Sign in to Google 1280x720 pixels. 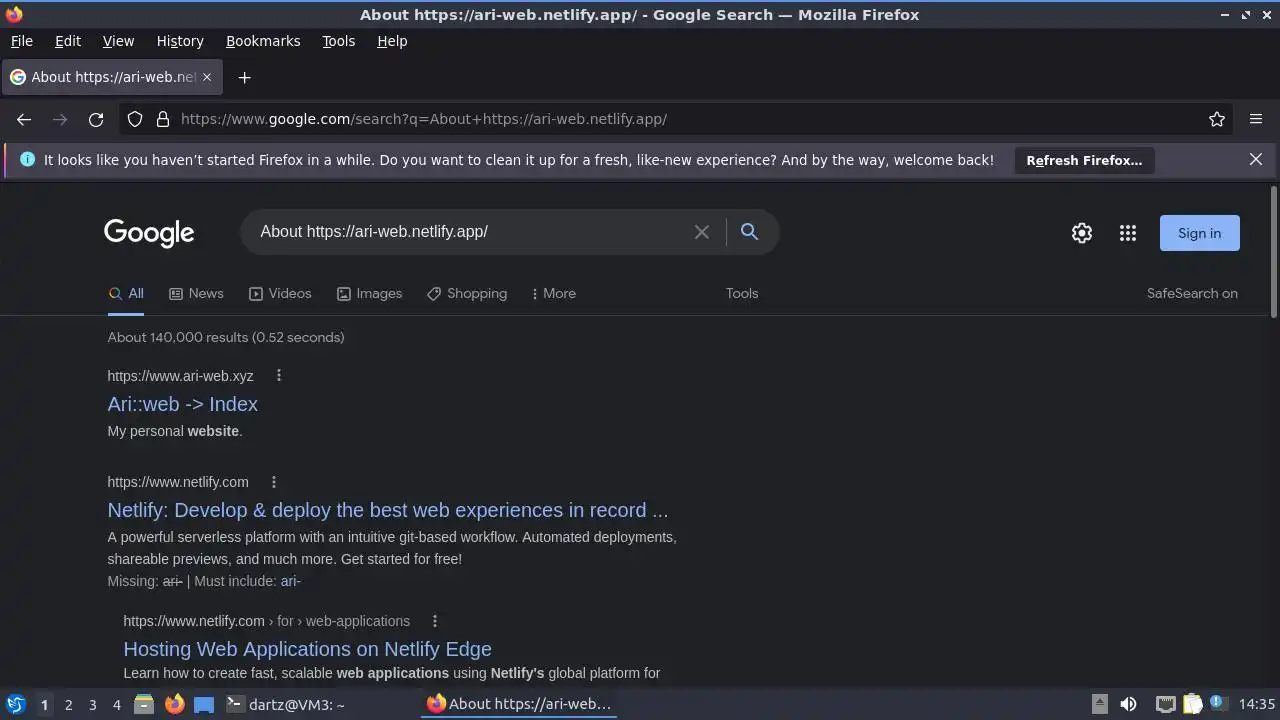coord(1199,233)
